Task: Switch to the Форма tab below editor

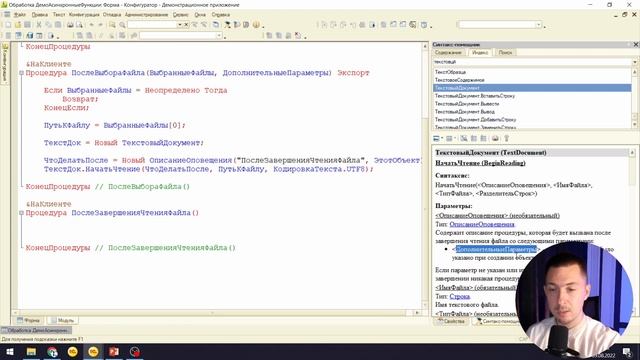Action: [29, 320]
